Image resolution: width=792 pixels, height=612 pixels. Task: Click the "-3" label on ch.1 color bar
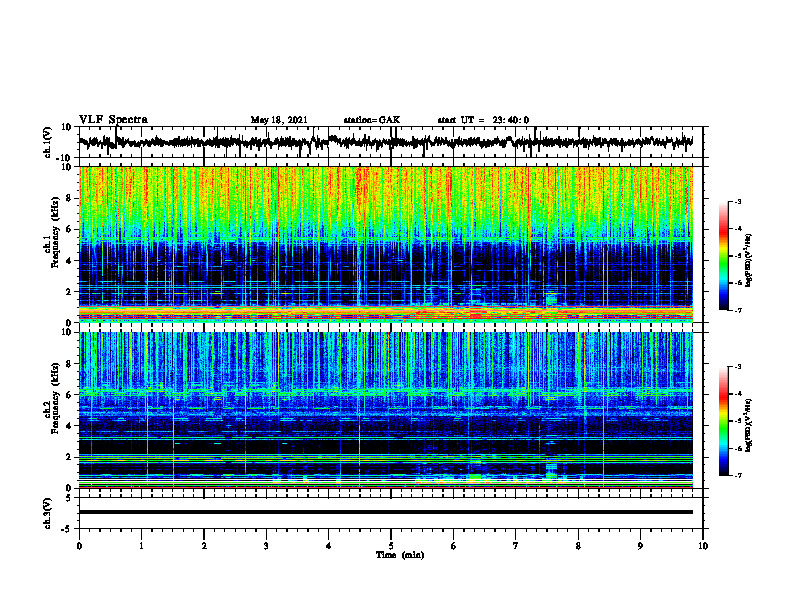click(737, 201)
